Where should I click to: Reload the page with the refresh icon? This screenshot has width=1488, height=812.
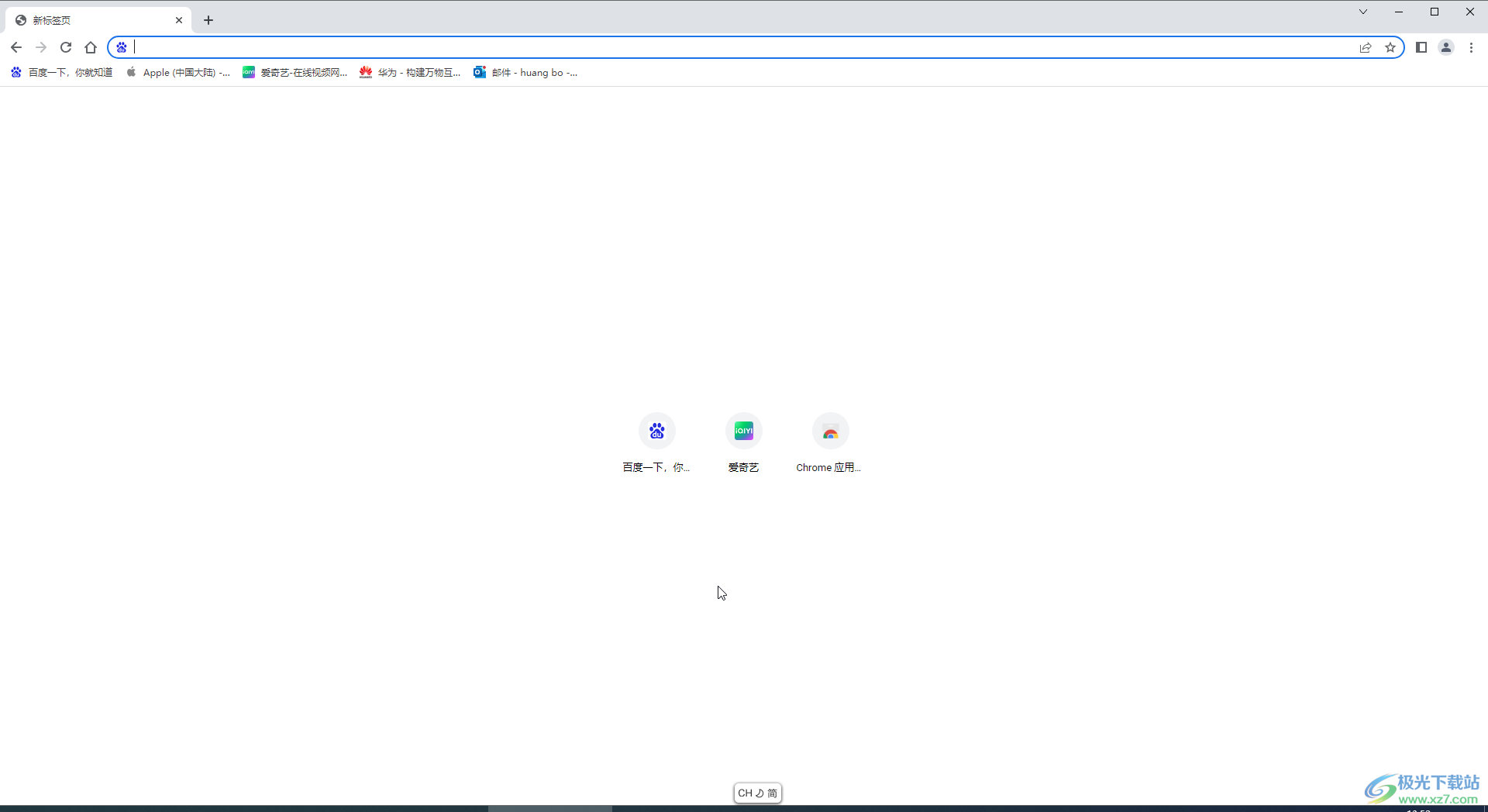66,47
